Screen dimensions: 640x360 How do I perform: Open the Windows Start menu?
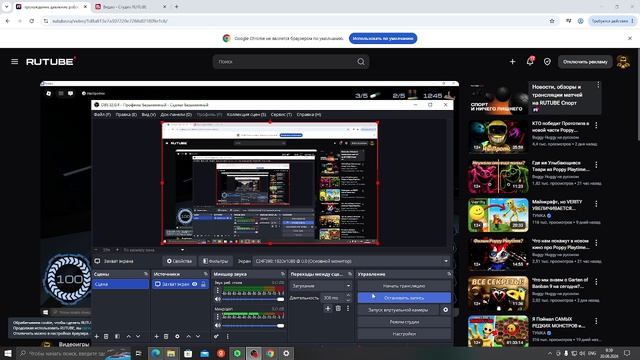coord(8,353)
